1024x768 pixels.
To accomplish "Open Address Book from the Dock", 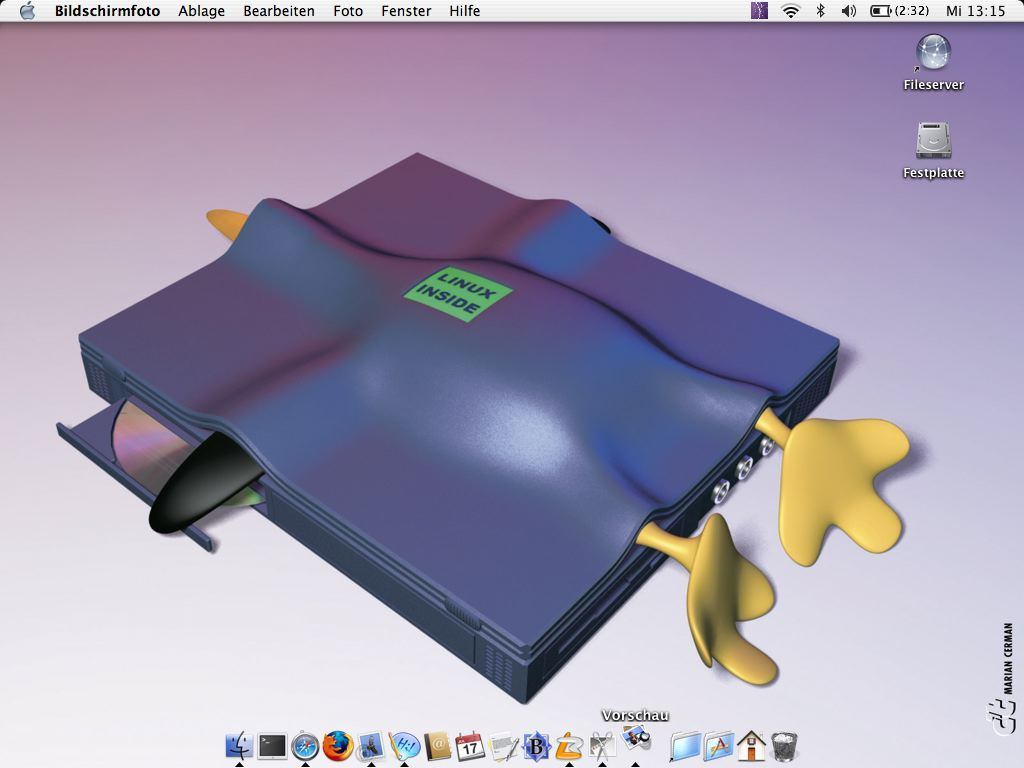I will (437, 746).
